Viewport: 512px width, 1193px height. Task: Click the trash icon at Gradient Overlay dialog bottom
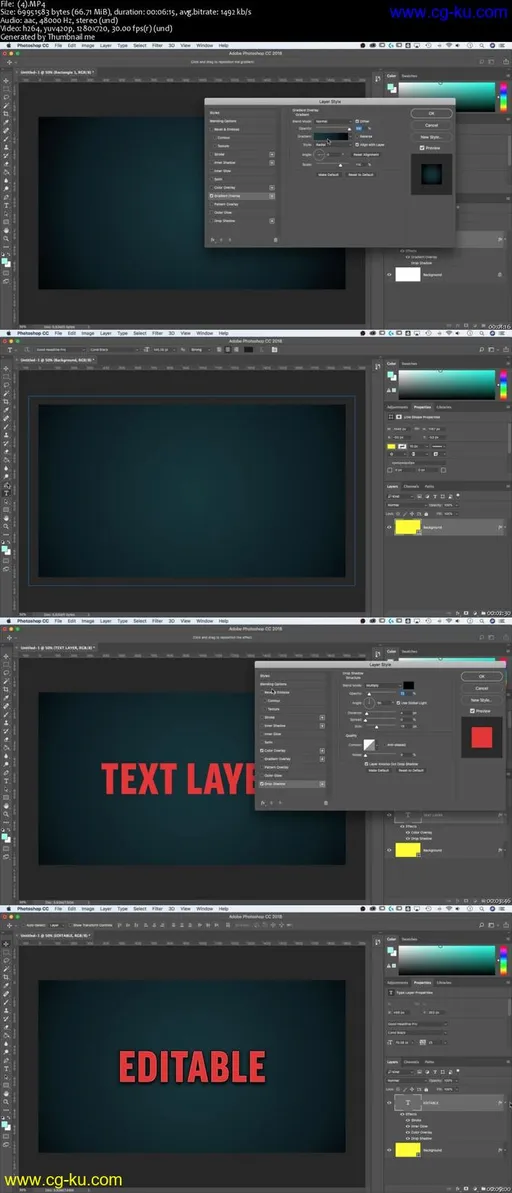point(275,240)
